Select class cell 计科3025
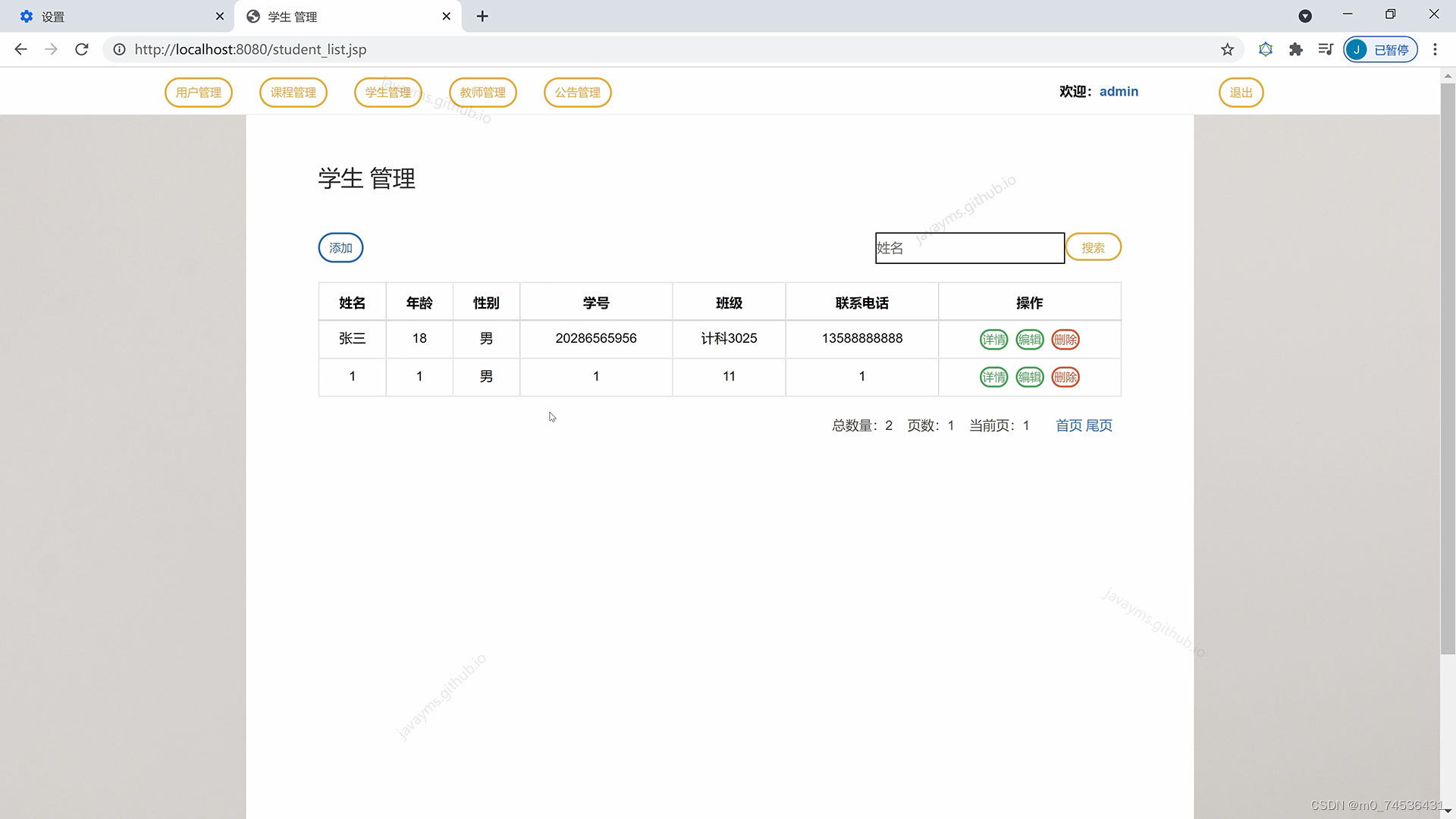This screenshot has width=1456, height=819. 729,338
